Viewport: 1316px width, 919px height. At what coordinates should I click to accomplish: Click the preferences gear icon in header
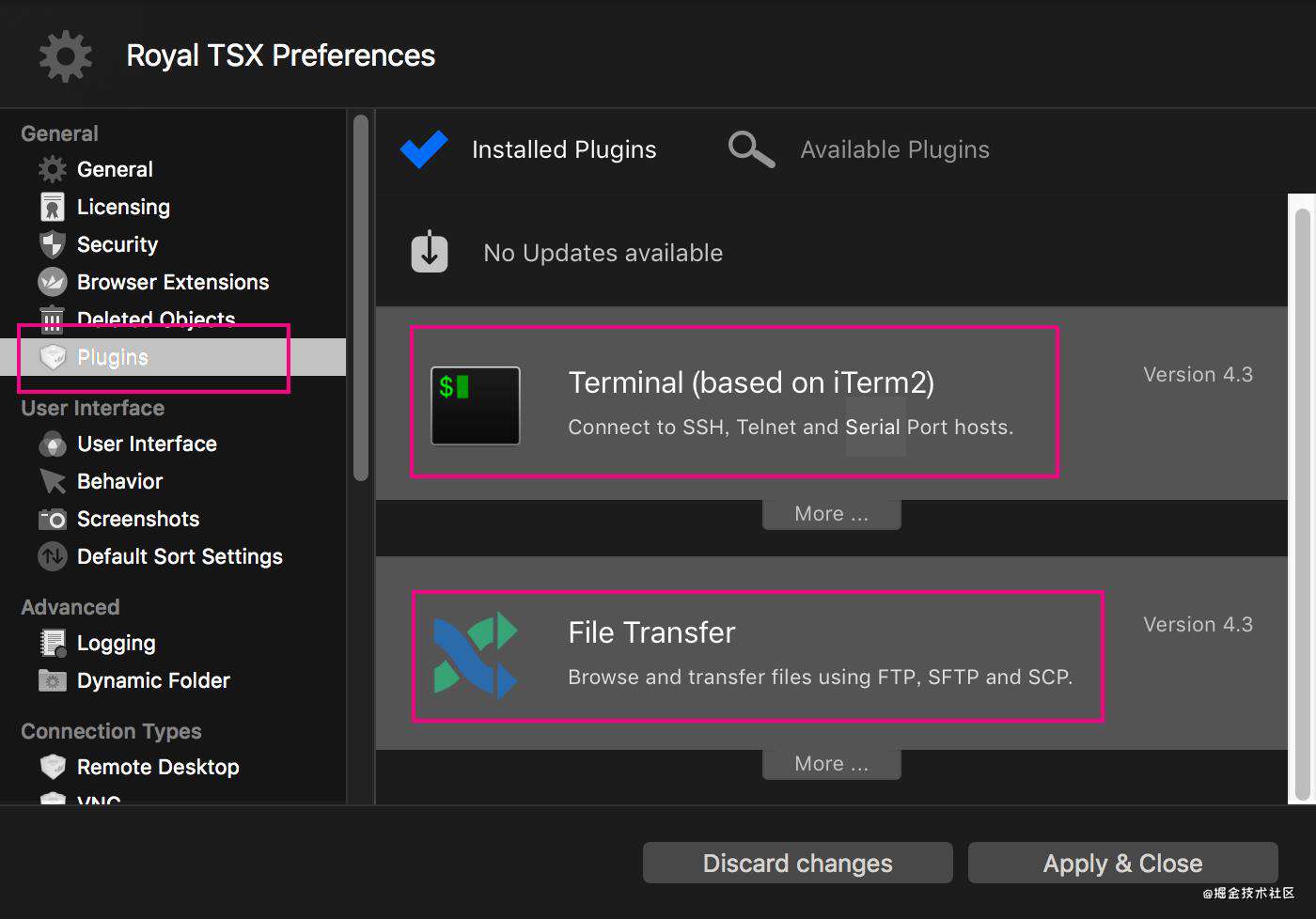(x=66, y=55)
